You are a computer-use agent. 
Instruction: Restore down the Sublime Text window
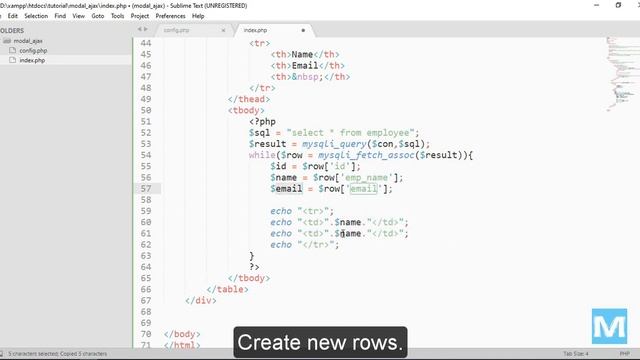click(x=618, y=5)
